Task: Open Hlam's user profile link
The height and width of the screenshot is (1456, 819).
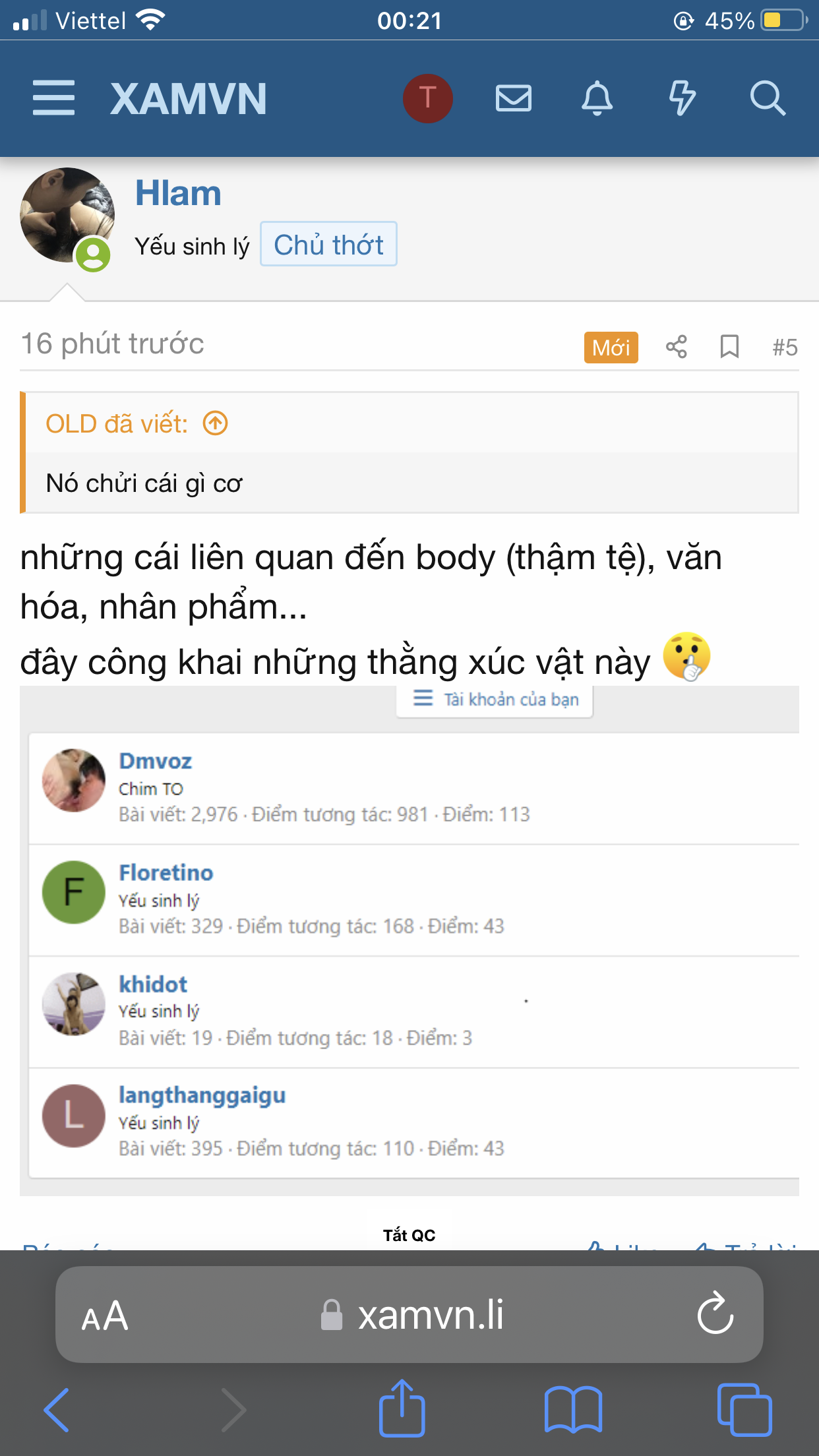Action: tap(178, 193)
